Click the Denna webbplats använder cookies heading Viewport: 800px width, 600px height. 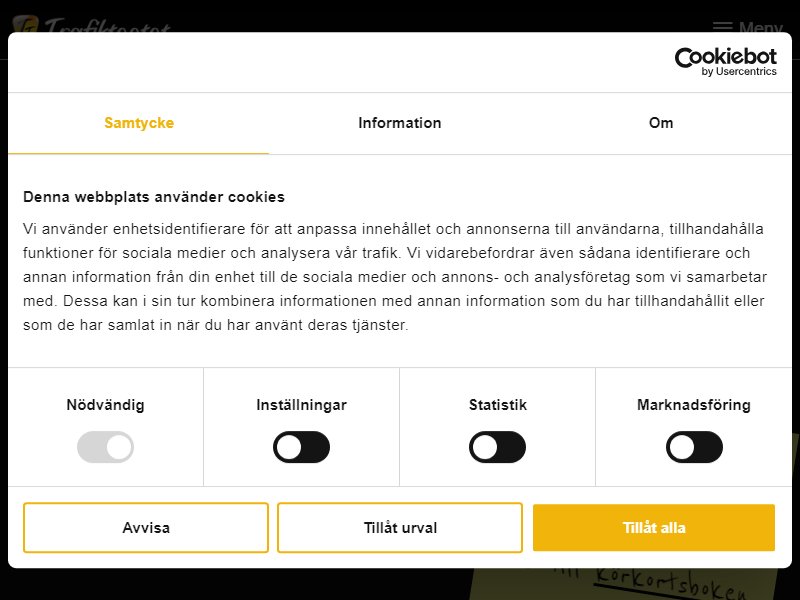click(x=154, y=197)
